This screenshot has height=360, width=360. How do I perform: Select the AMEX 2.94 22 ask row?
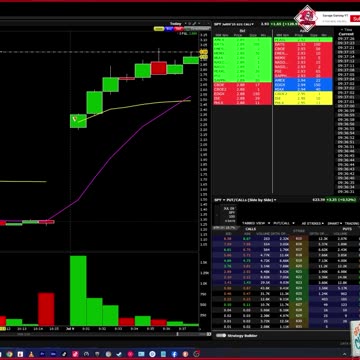303,81
